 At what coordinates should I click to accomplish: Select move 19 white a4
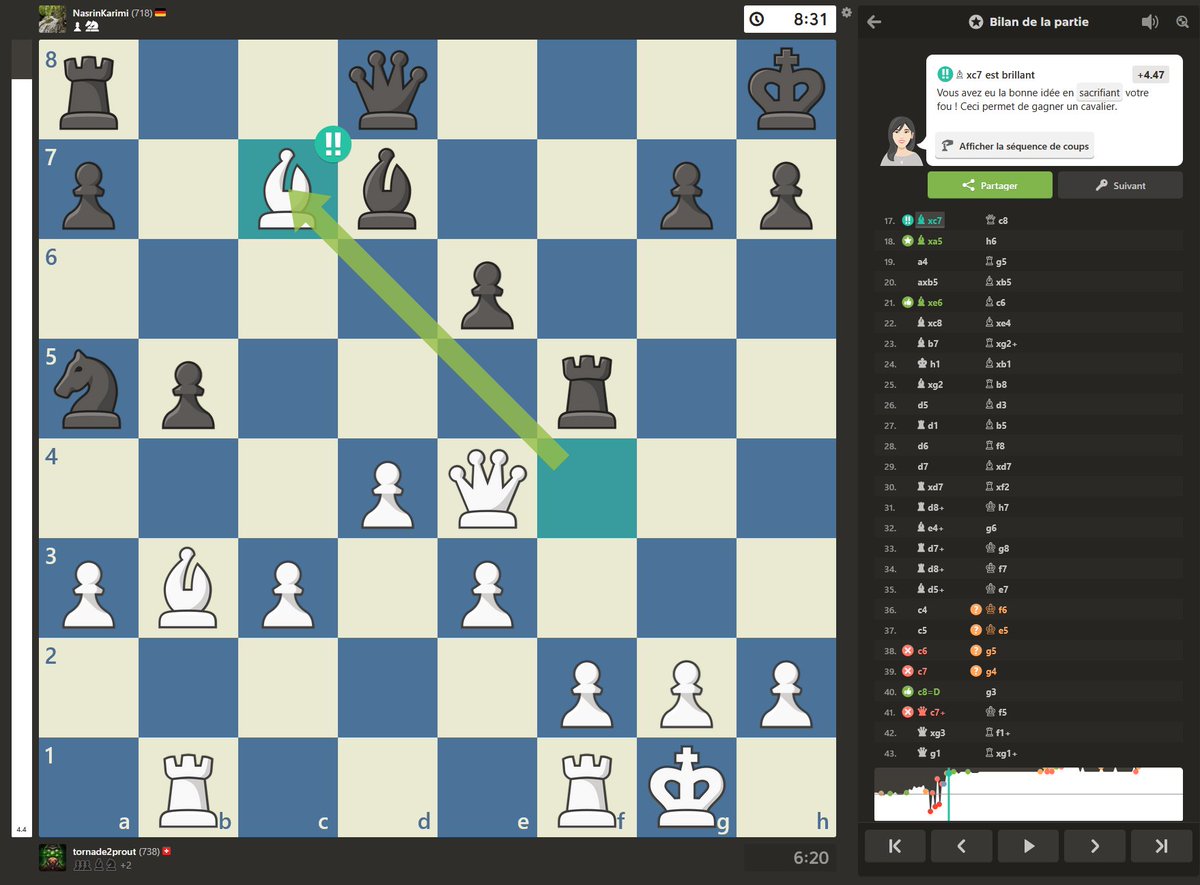coord(922,261)
